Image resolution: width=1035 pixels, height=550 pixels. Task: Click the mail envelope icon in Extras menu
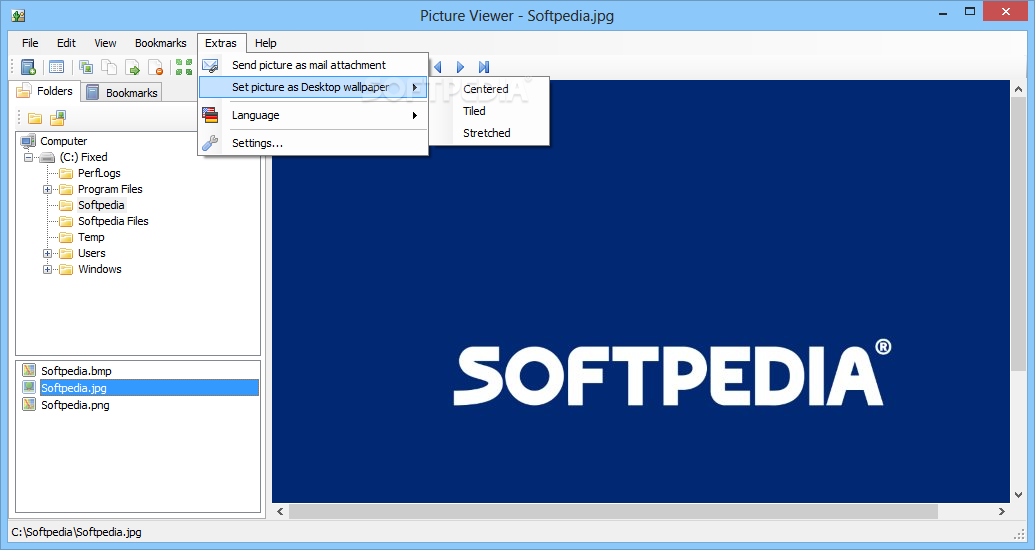click(211, 65)
